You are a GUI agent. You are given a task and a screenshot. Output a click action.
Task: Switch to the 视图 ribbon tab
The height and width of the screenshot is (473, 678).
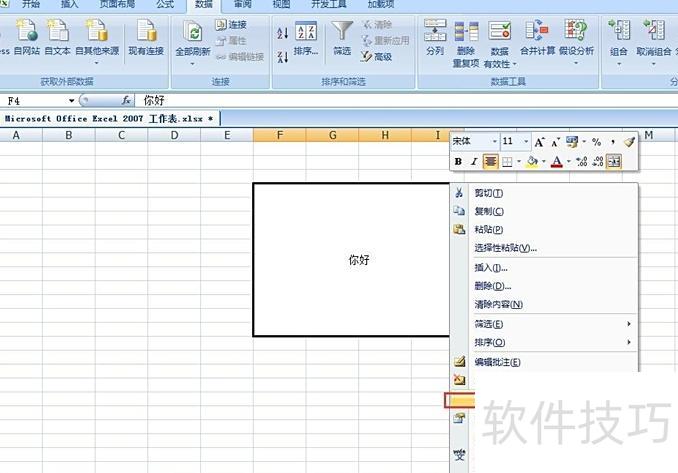click(281, 4)
